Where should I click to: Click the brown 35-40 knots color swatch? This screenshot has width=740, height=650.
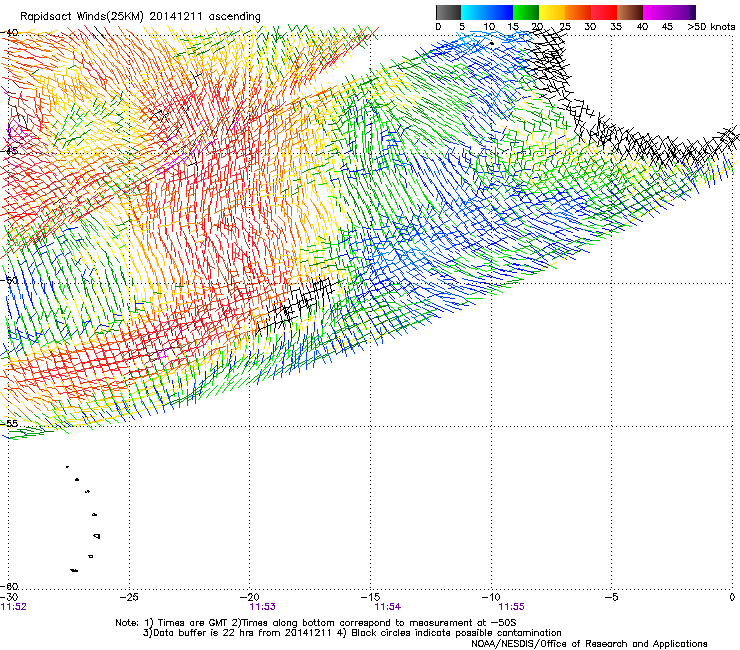pos(630,12)
